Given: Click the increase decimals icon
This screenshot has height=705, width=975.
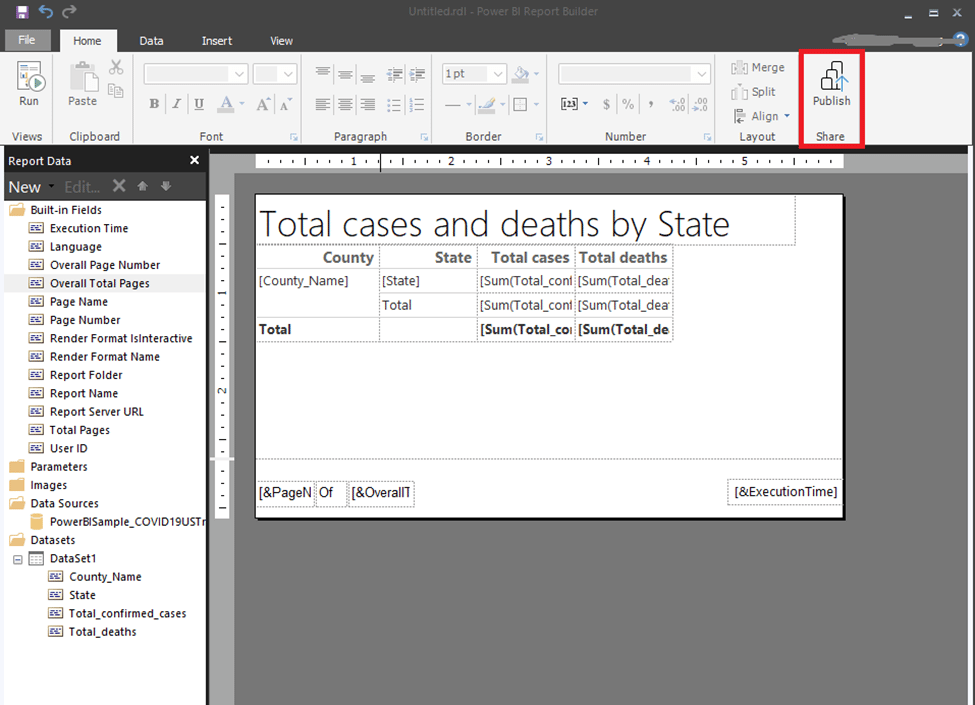Looking at the screenshot, I should coord(677,104).
